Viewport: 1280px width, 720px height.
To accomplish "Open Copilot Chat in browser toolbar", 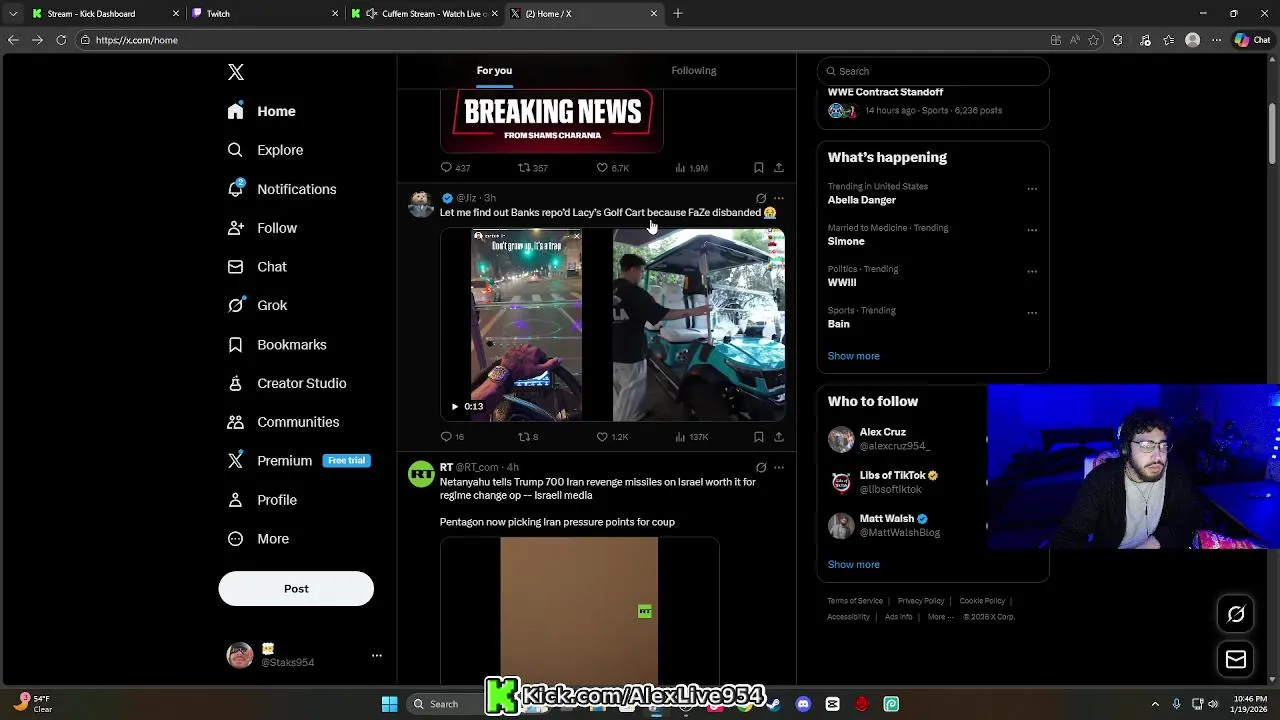I will tap(1252, 40).
